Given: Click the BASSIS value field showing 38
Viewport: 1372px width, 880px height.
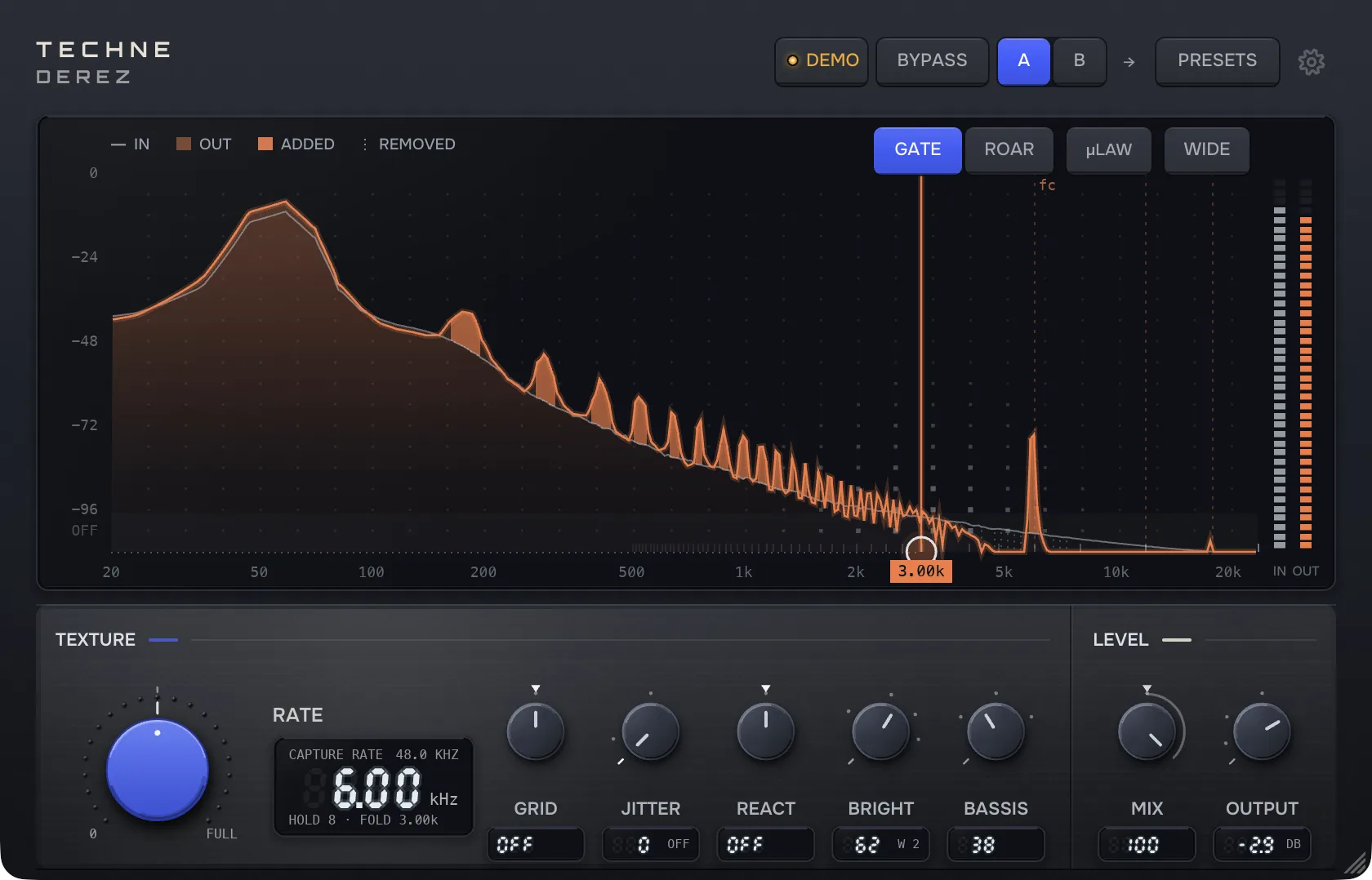Looking at the screenshot, I should (x=996, y=844).
